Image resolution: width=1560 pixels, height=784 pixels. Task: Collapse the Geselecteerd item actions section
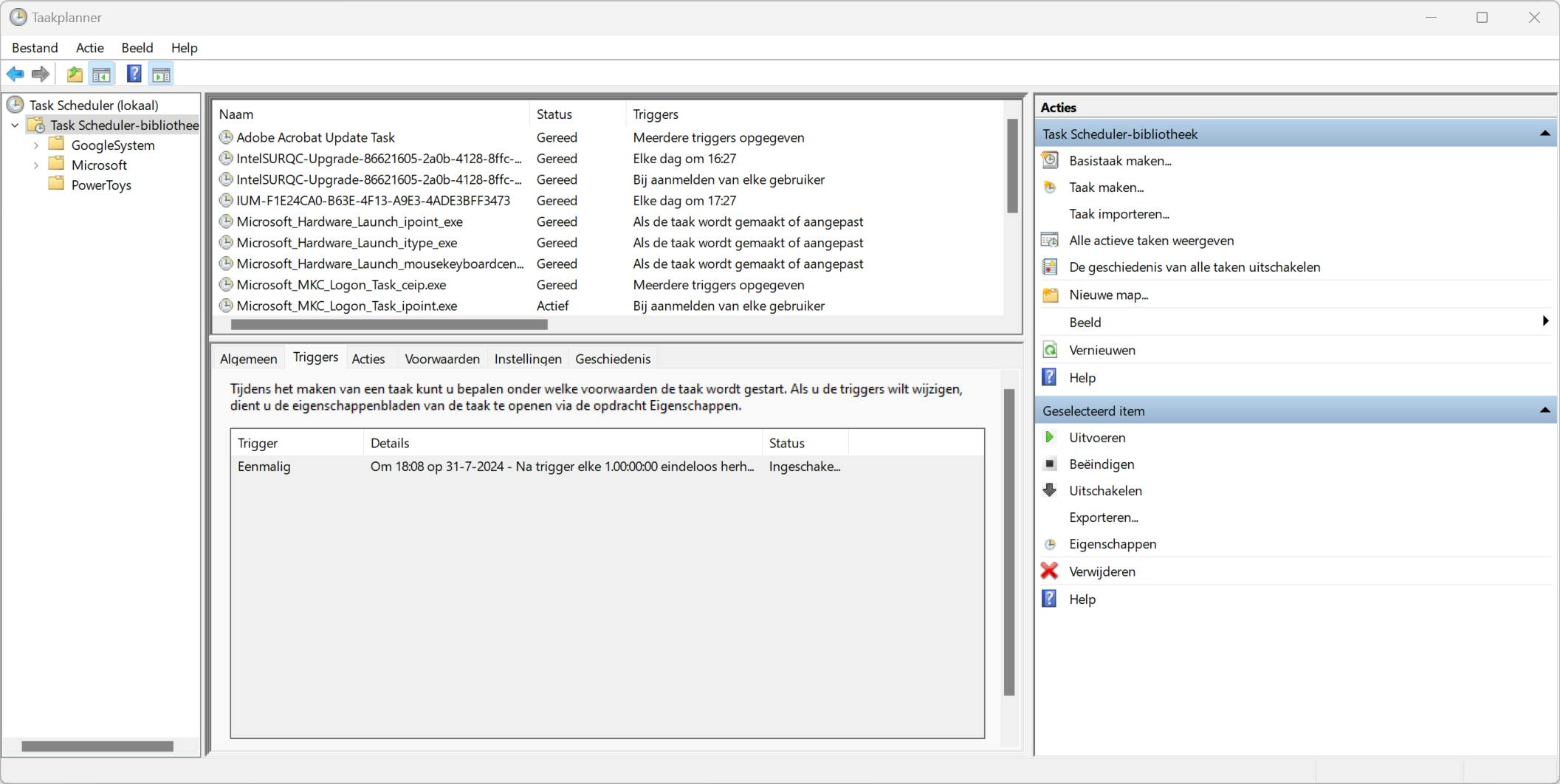pyautogui.click(x=1544, y=410)
